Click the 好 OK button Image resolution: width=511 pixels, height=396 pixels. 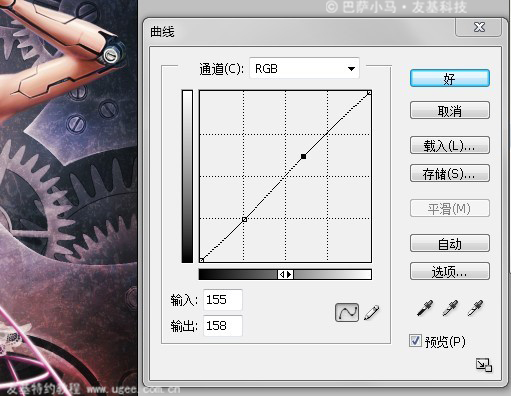point(450,78)
